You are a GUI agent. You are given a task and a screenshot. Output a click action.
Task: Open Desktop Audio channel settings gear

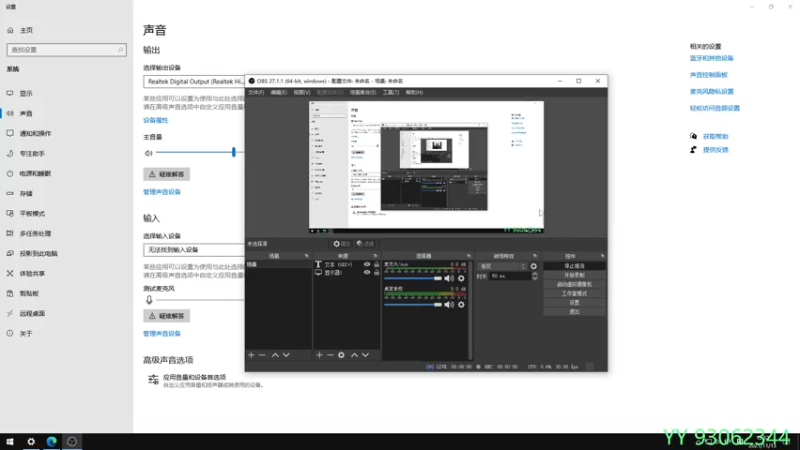pyautogui.click(x=461, y=305)
